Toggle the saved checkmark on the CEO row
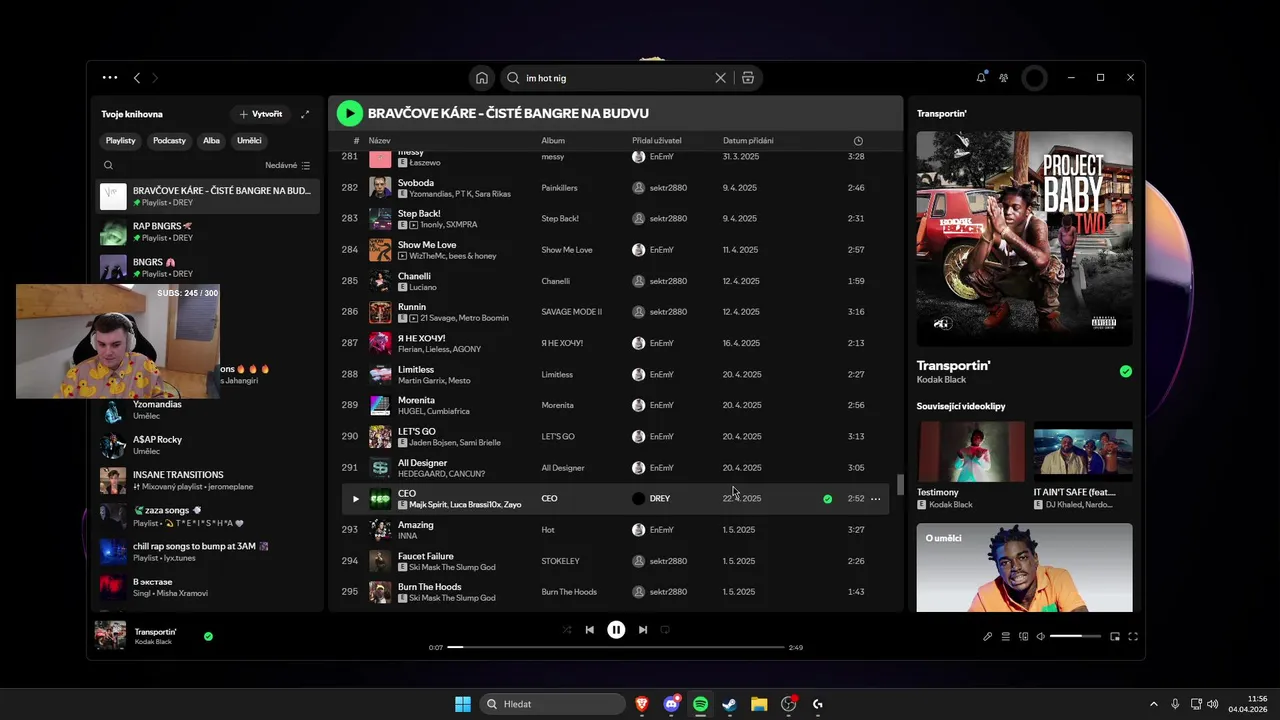 point(827,498)
